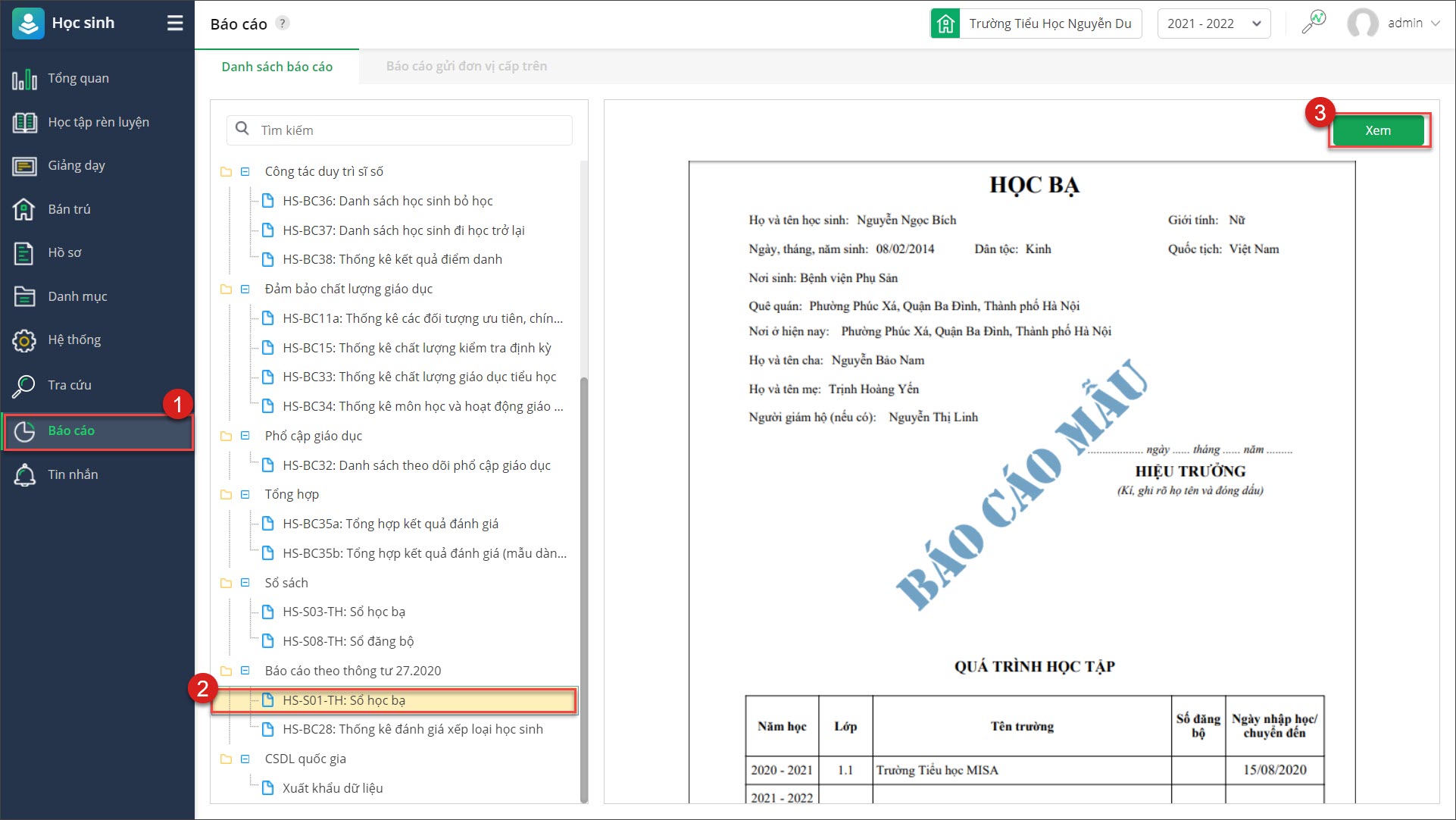This screenshot has width=1456, height=820.
Task: Collapse the Sổ sách folder node
Action: [245, 583]
